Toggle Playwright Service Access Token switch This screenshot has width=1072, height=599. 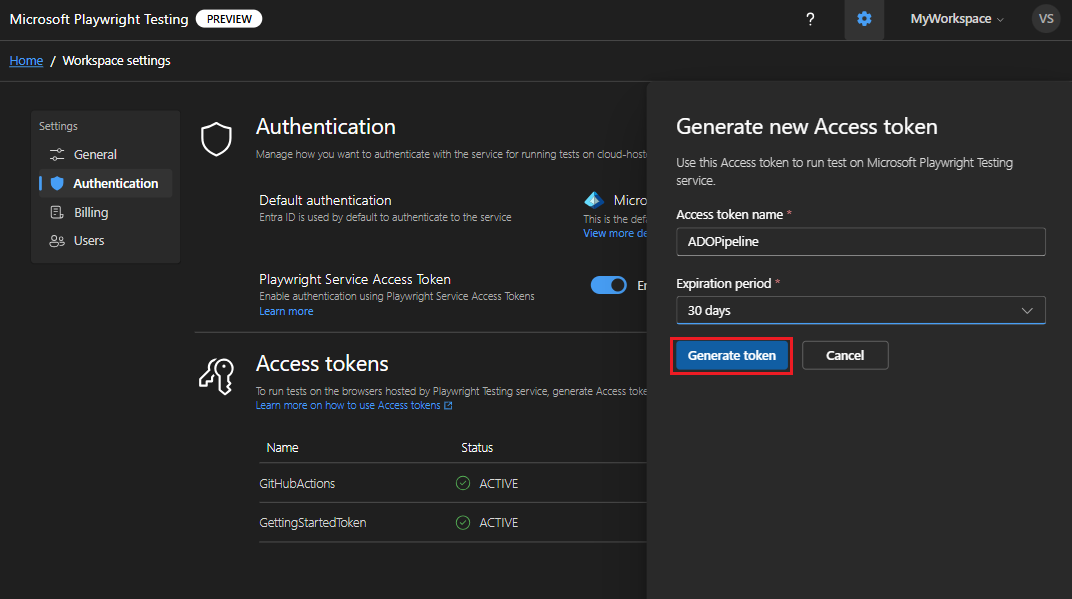[609, 286]
